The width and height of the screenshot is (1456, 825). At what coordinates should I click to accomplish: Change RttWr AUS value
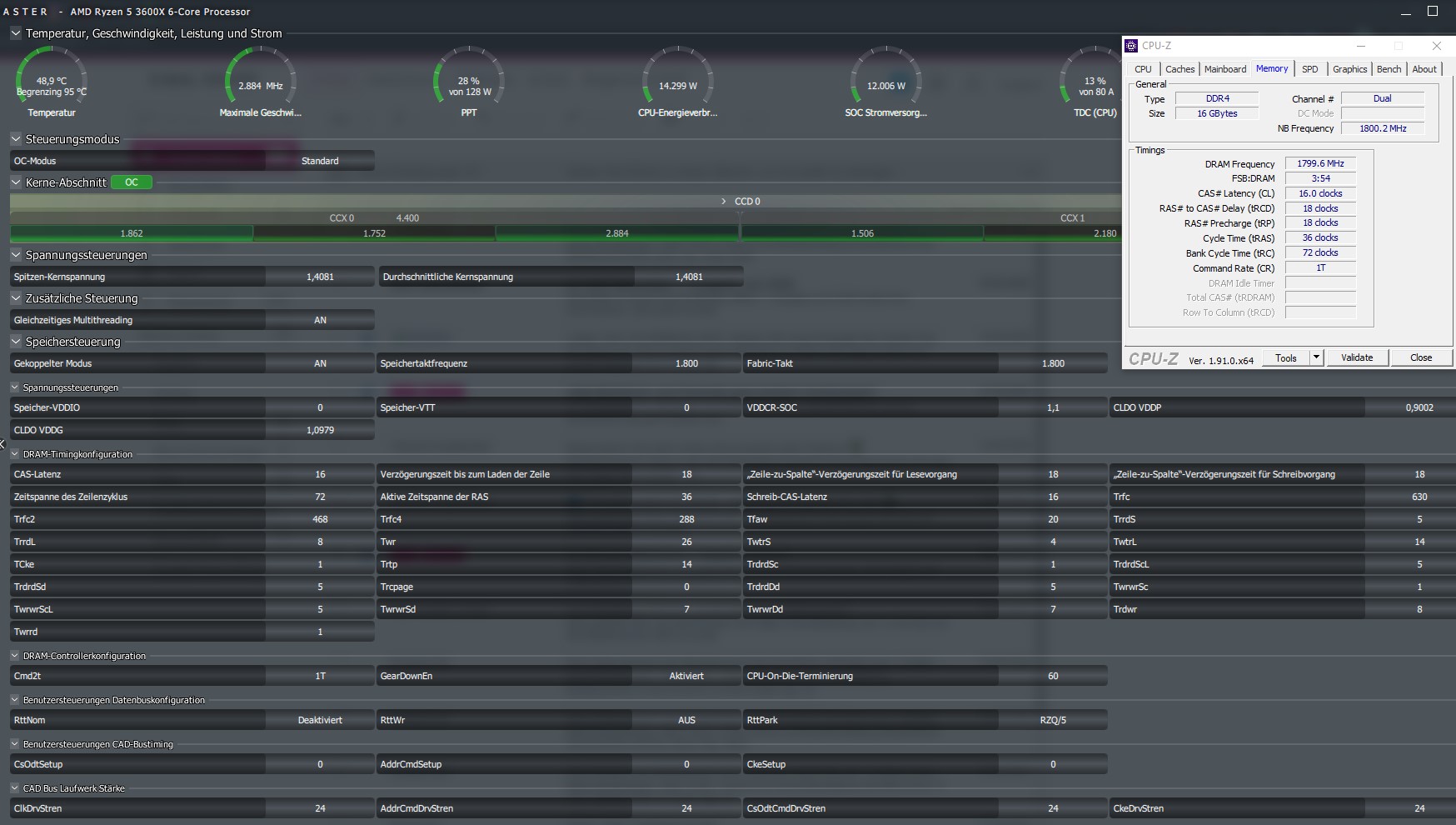tap(686, 720)
